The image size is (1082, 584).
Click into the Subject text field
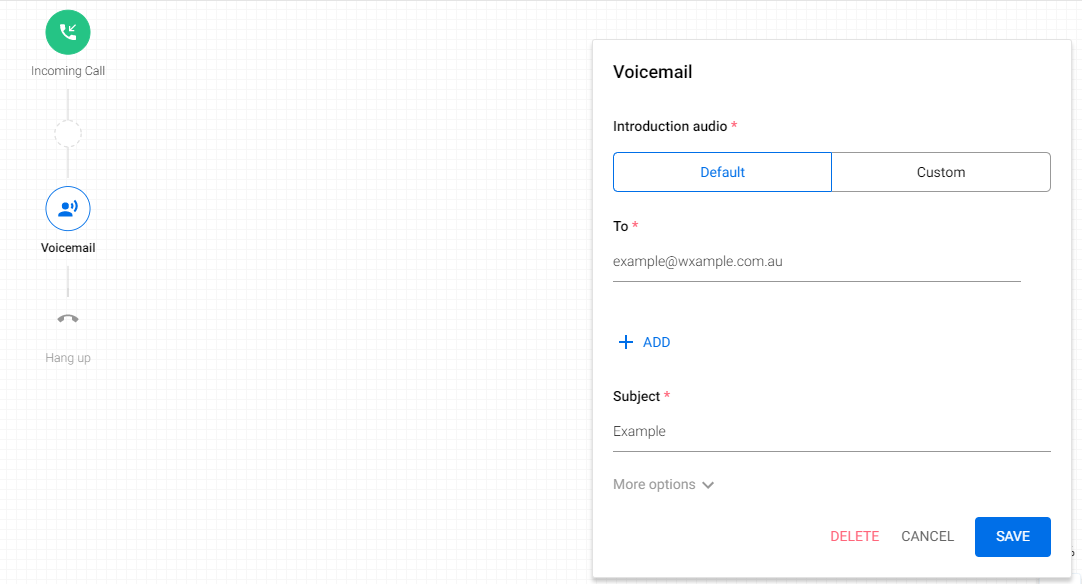[831, 432]
